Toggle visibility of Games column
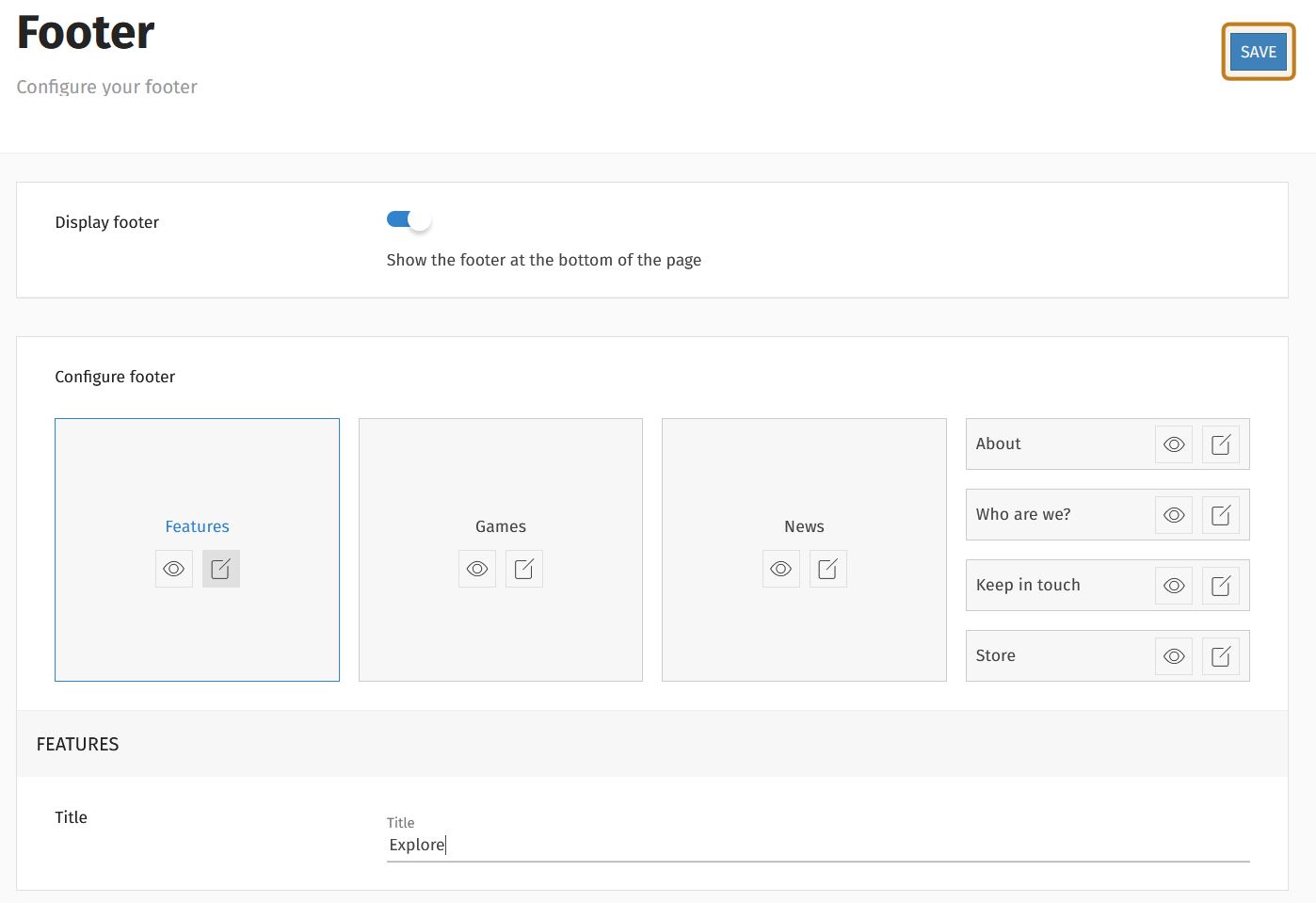Screen dimensions: 1316x903 [477, 569]
